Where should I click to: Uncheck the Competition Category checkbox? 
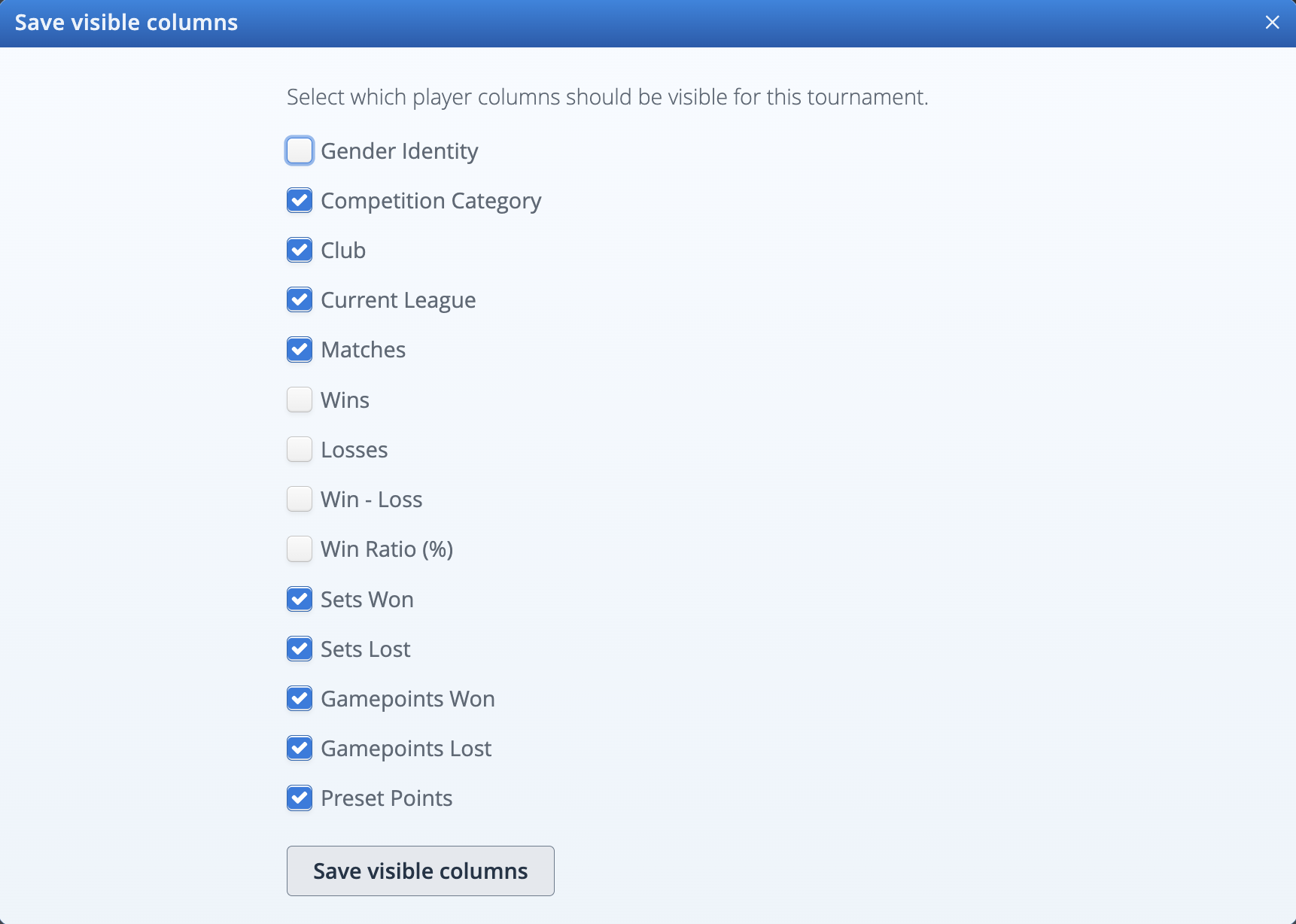(x=300, y=200)
